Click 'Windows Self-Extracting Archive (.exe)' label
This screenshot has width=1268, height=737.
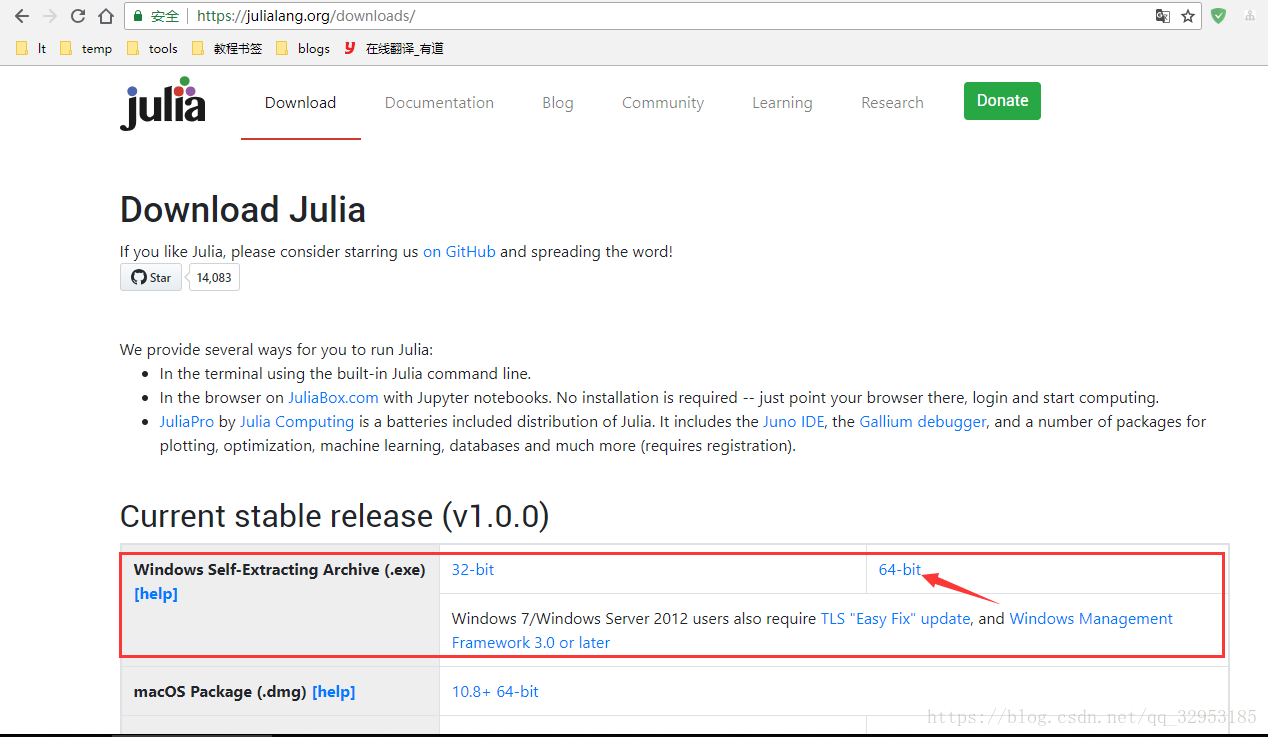[280, 570]
